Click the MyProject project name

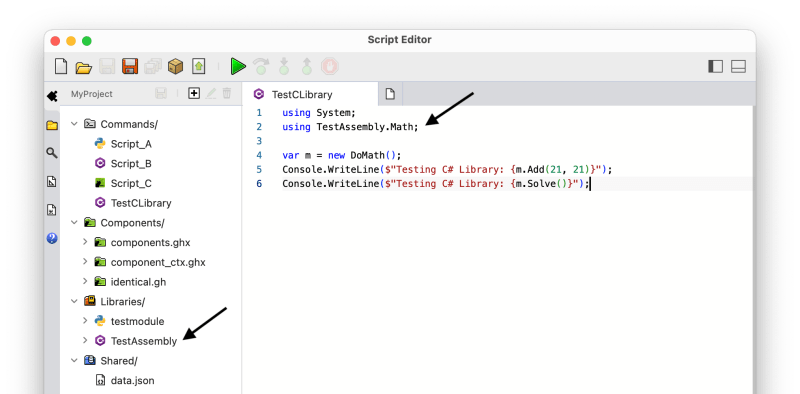[x=92, y=94]
